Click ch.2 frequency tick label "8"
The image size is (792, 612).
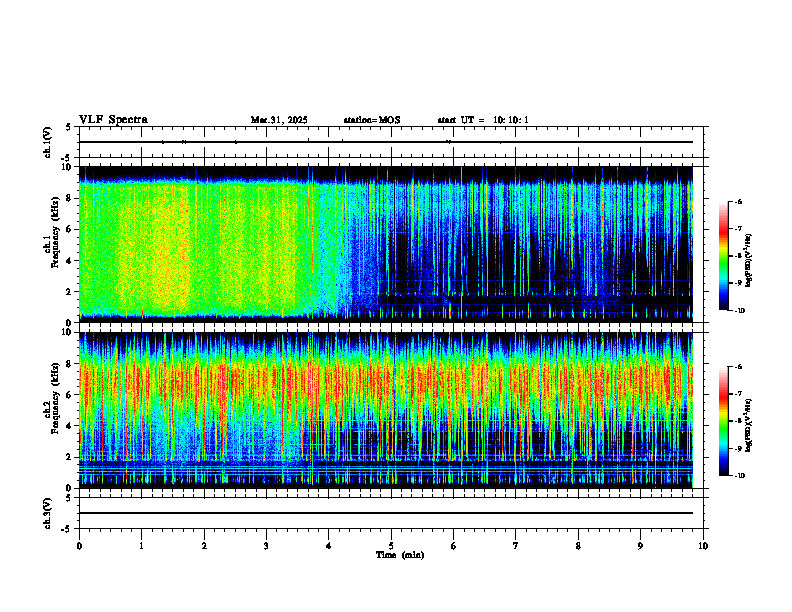click(x=69, y=364)
